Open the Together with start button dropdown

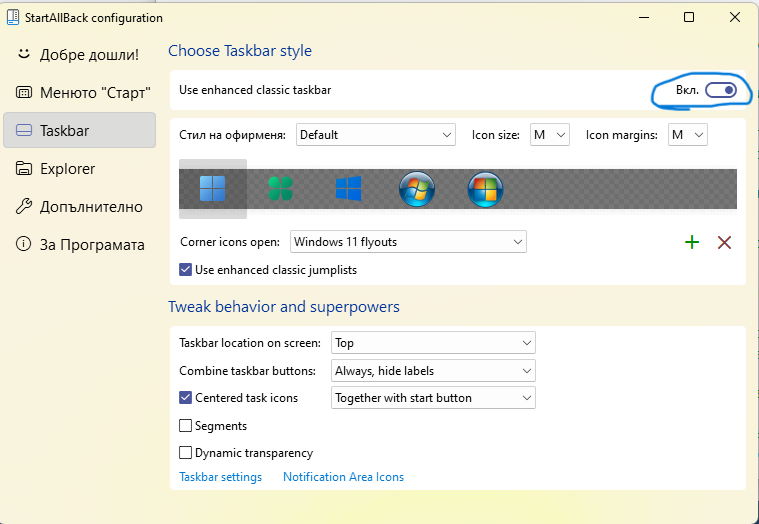pos(433,398)
